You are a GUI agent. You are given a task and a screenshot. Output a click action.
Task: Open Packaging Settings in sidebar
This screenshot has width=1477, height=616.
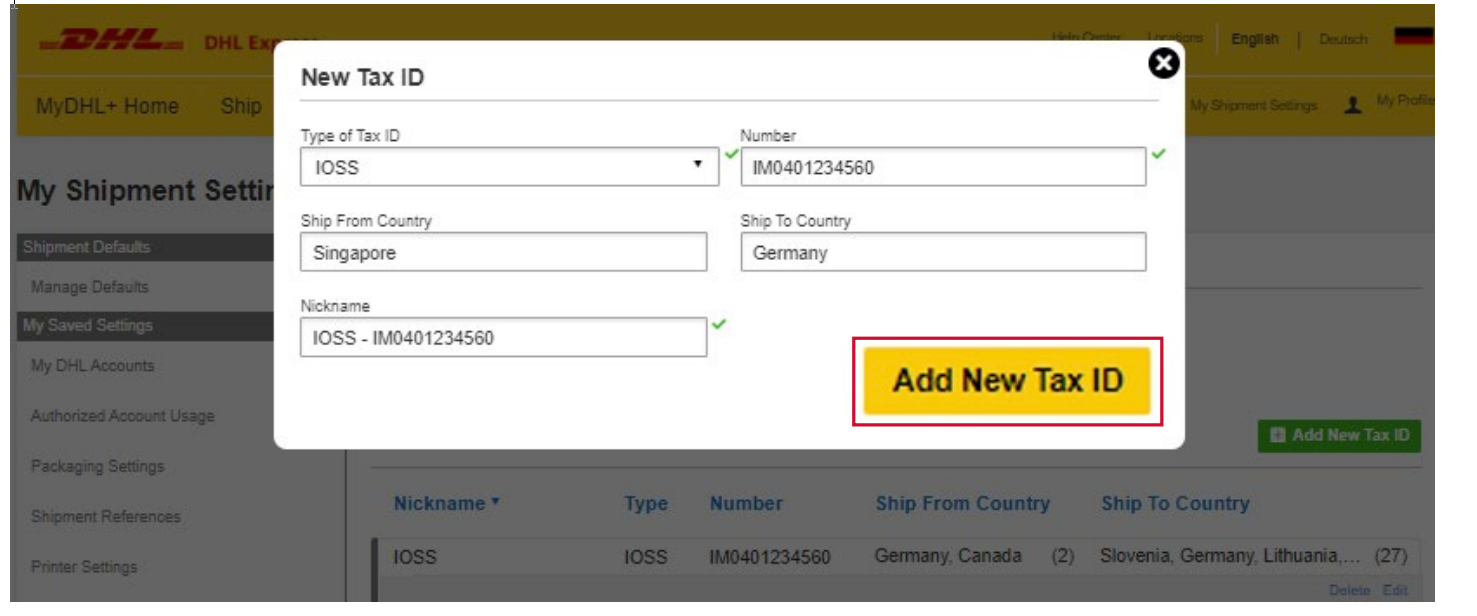tap(97, 466)
